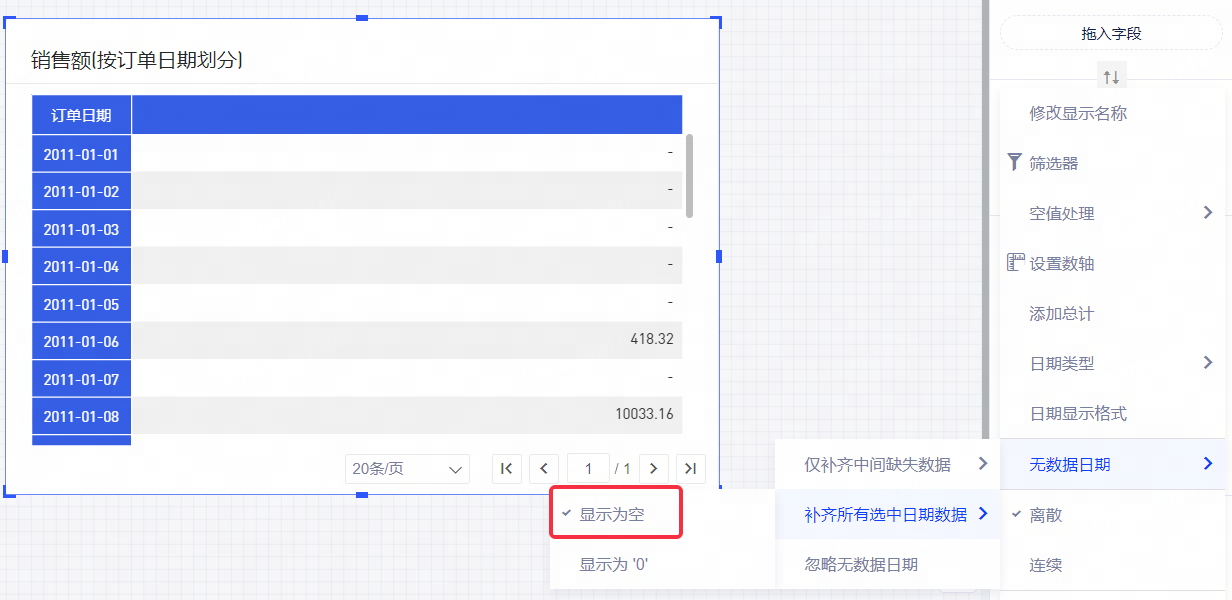Go to next page of table
1232x600 pixels.
coord(654,468)
